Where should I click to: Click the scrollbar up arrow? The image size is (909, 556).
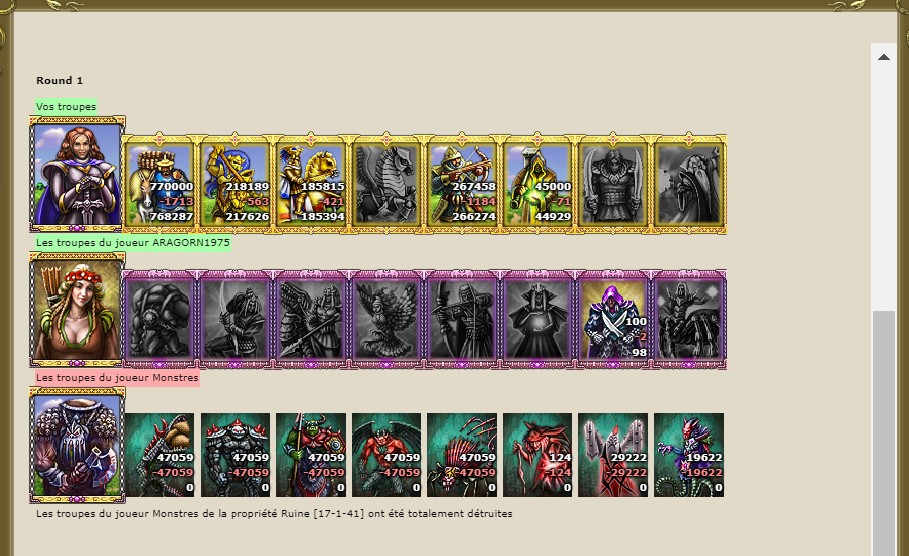tap(884, 57)
